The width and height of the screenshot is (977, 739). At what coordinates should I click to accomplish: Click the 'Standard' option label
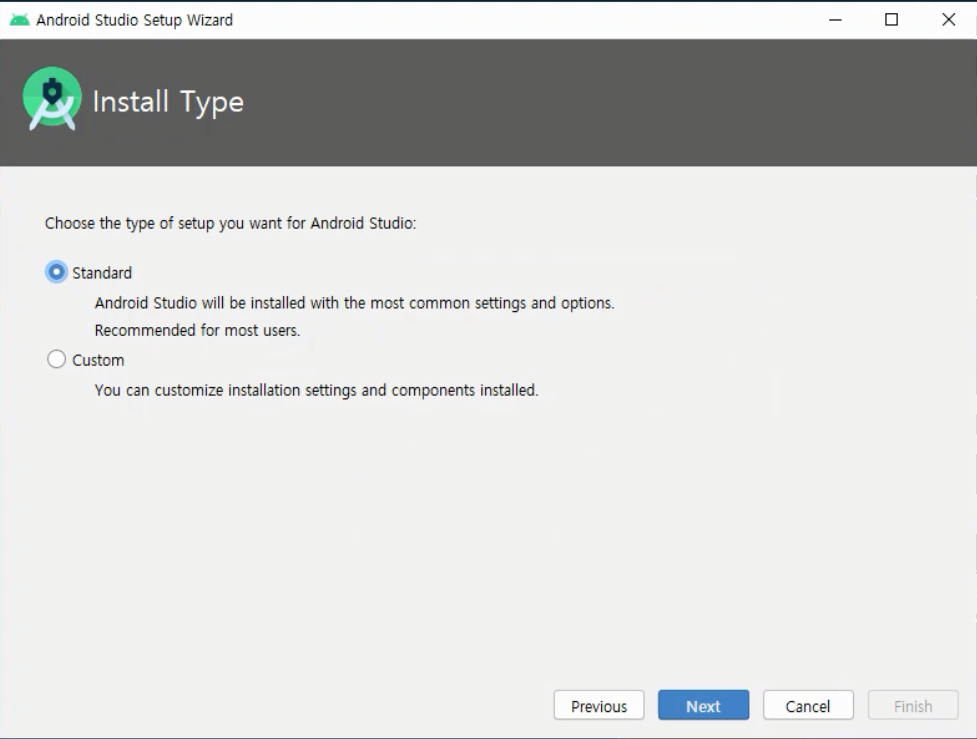tap(102, 273)
